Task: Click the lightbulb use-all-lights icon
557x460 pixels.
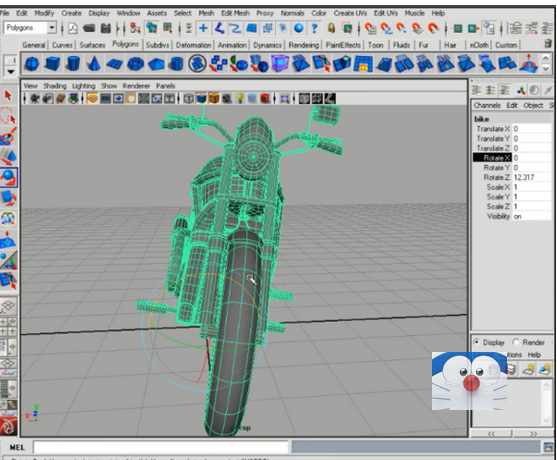Action: [x=240, y=98]
